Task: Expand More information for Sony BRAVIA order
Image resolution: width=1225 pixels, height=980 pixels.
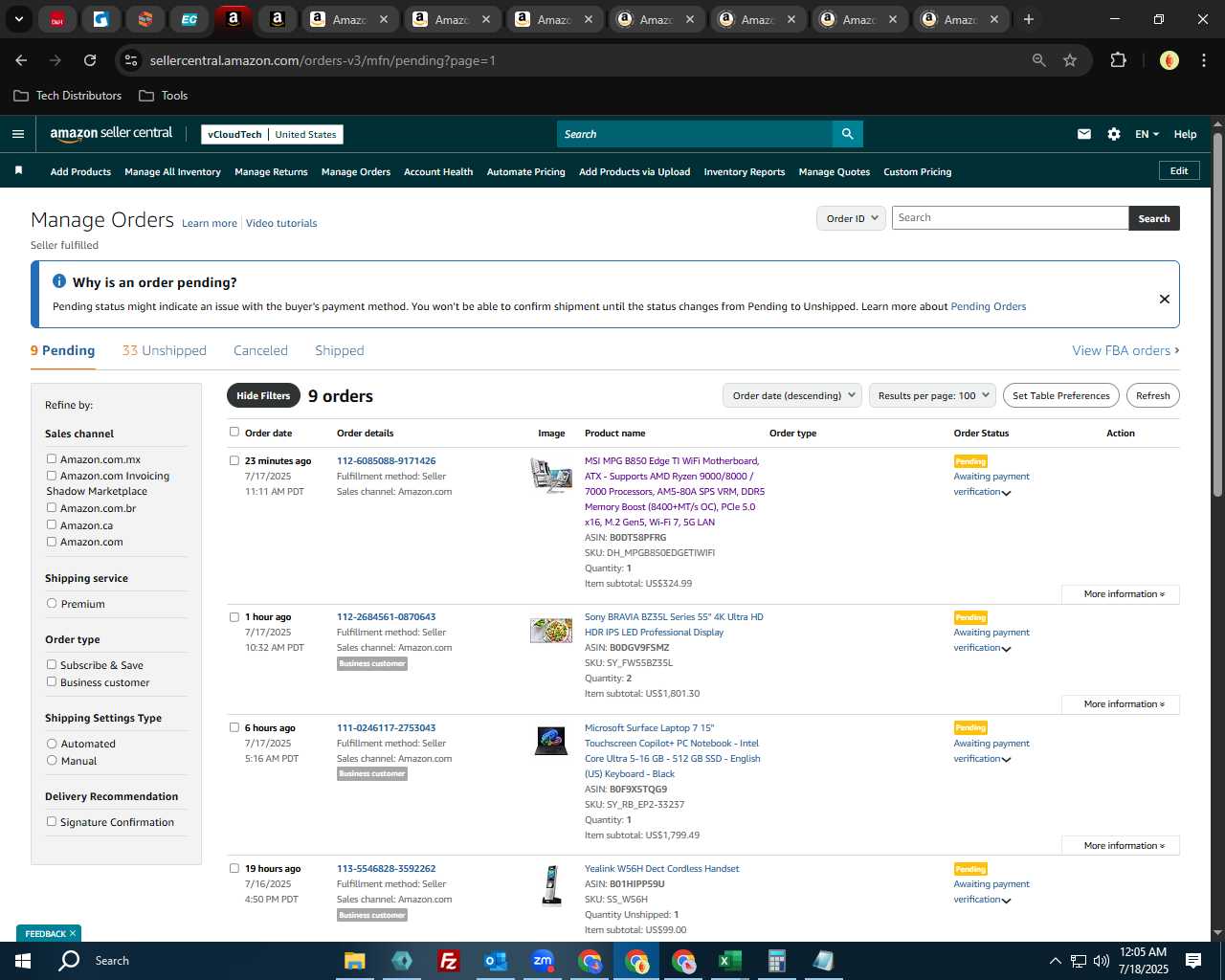Action: 1121,704
